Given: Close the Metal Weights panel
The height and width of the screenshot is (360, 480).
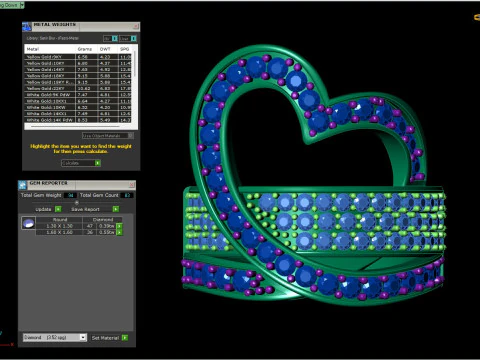Looking at the screenshot, I should point(136,26).
